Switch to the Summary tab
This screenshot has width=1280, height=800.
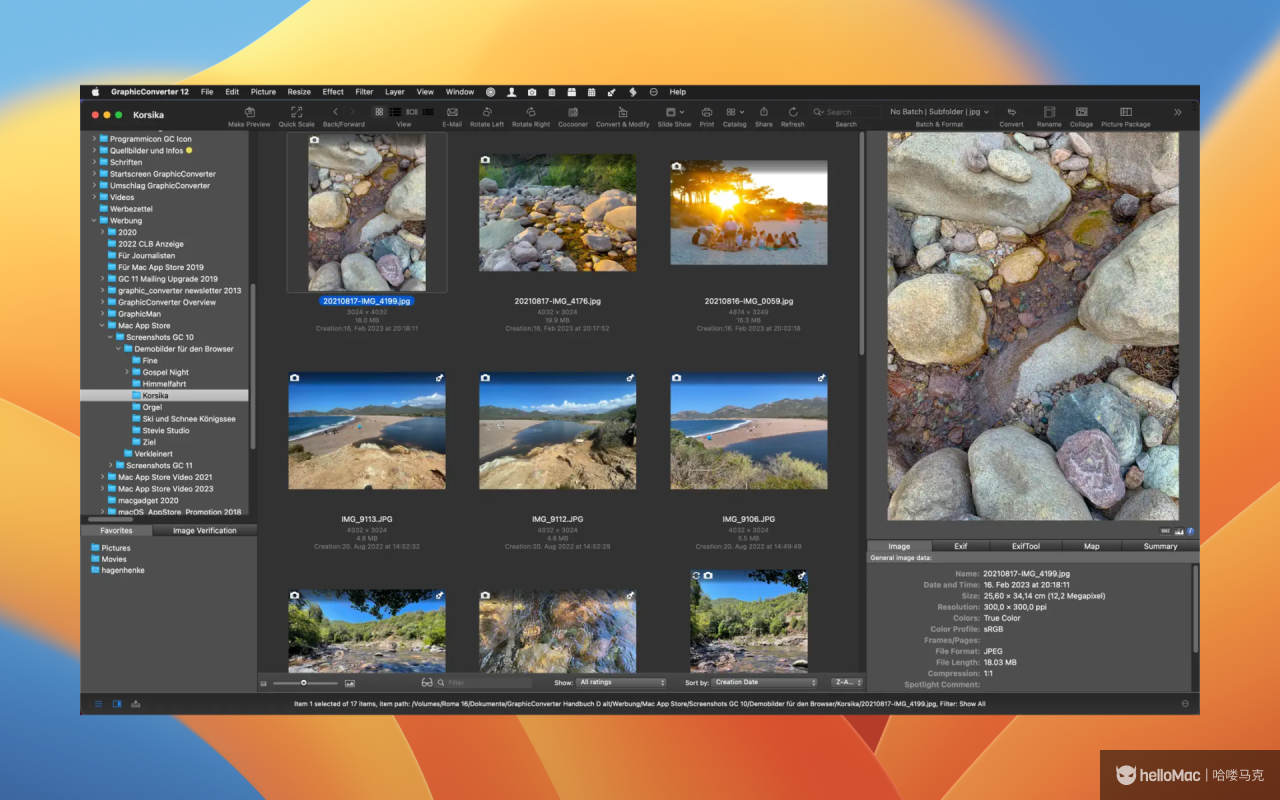tap(1160, 547)
